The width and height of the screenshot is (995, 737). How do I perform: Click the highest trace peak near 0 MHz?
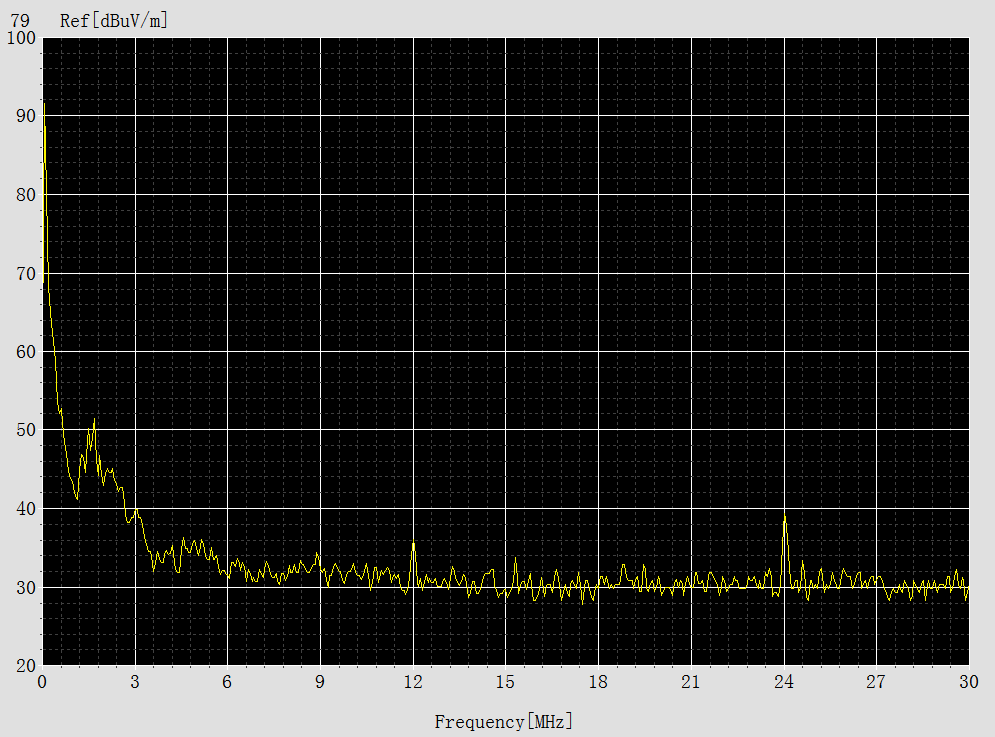tap(44, 105)
